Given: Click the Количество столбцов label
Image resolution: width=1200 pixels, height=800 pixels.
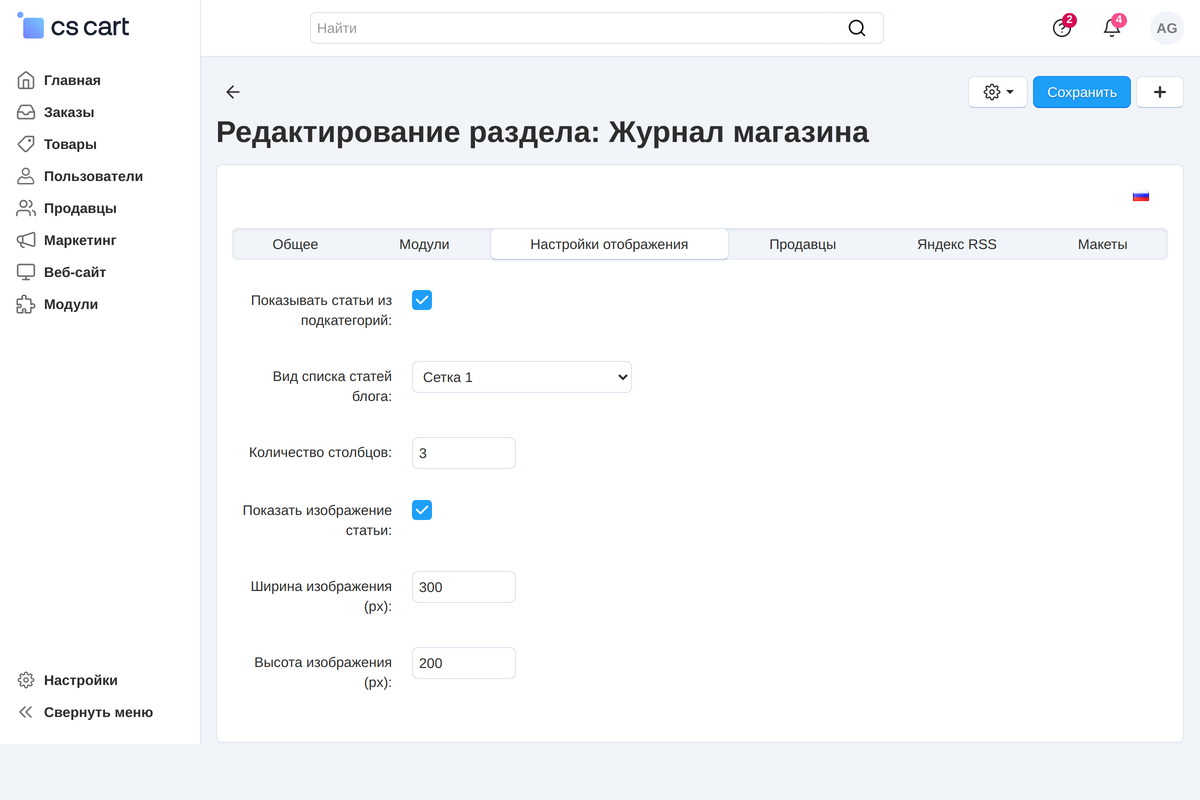Looking at the screenshot, I should (320, 452).
